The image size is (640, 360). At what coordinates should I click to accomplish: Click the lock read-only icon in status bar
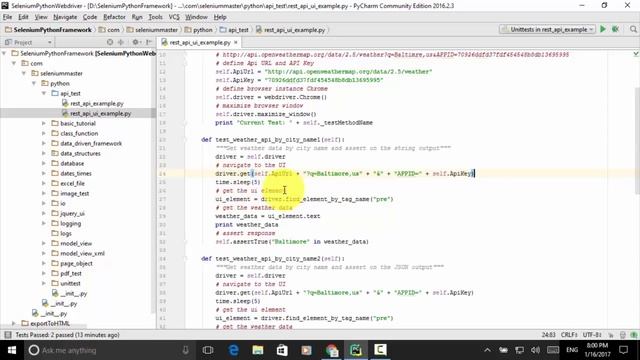click(x=611, y=335)
